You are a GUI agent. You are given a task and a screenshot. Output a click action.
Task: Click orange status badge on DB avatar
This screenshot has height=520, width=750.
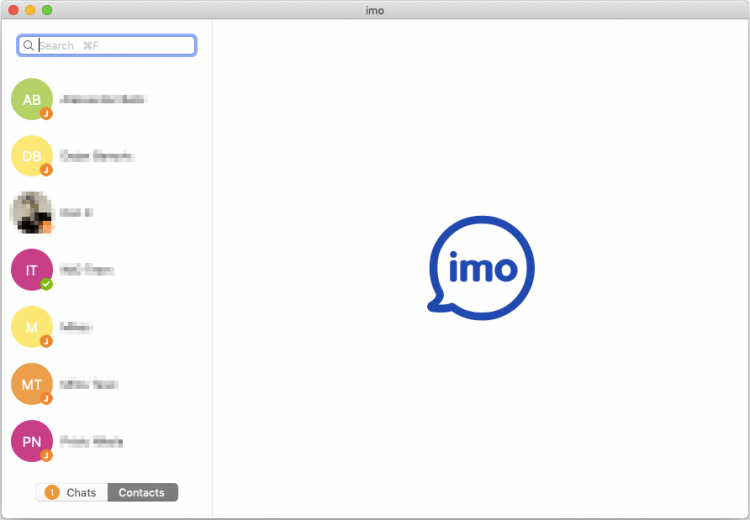click(46, 170)
